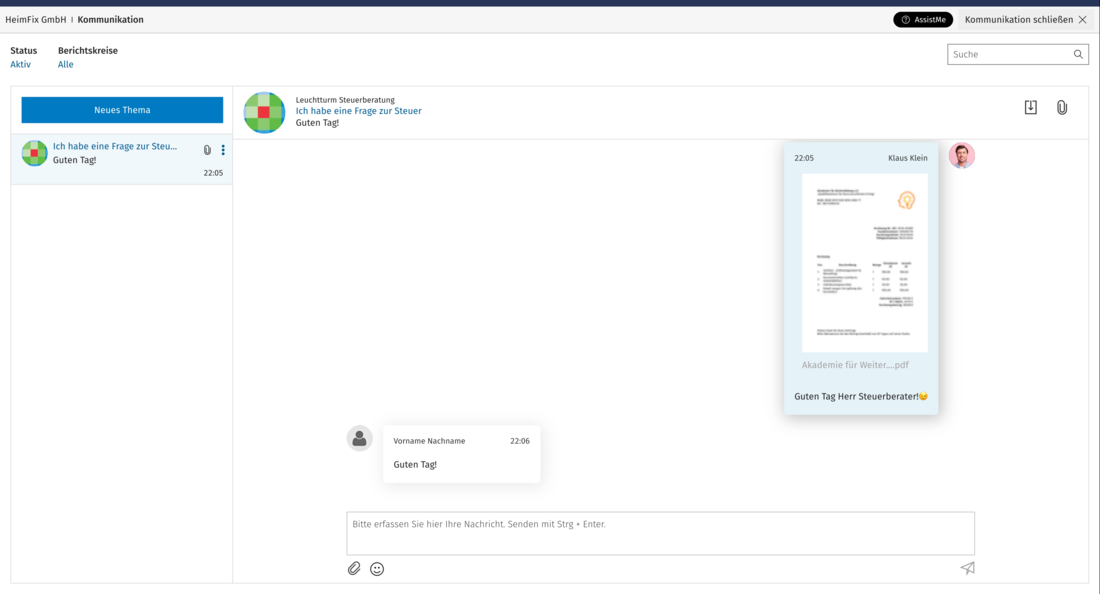
Task: Open the three-dot menu of the Steuer topic
Action: click(223, 150)
